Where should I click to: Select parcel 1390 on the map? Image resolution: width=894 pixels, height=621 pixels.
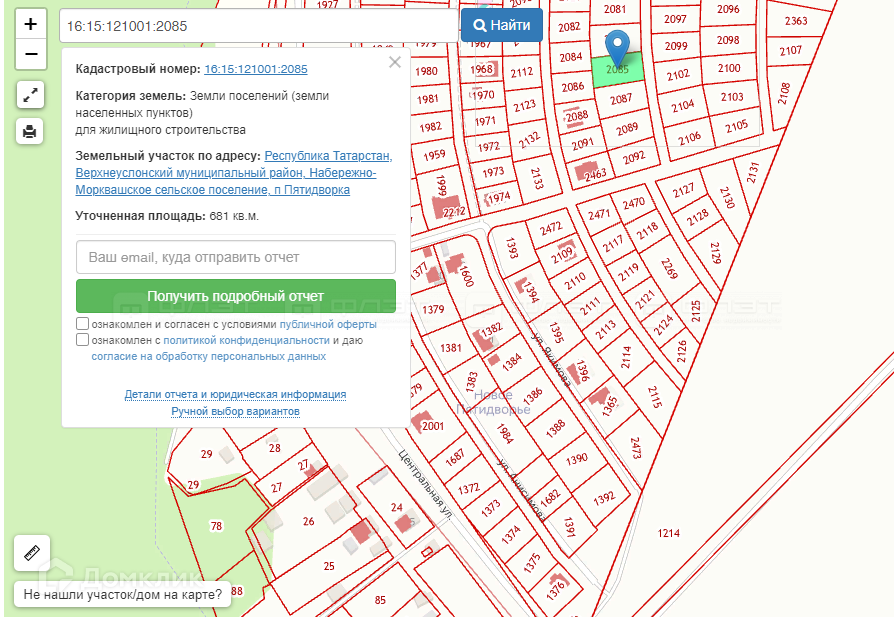[576, 458]
